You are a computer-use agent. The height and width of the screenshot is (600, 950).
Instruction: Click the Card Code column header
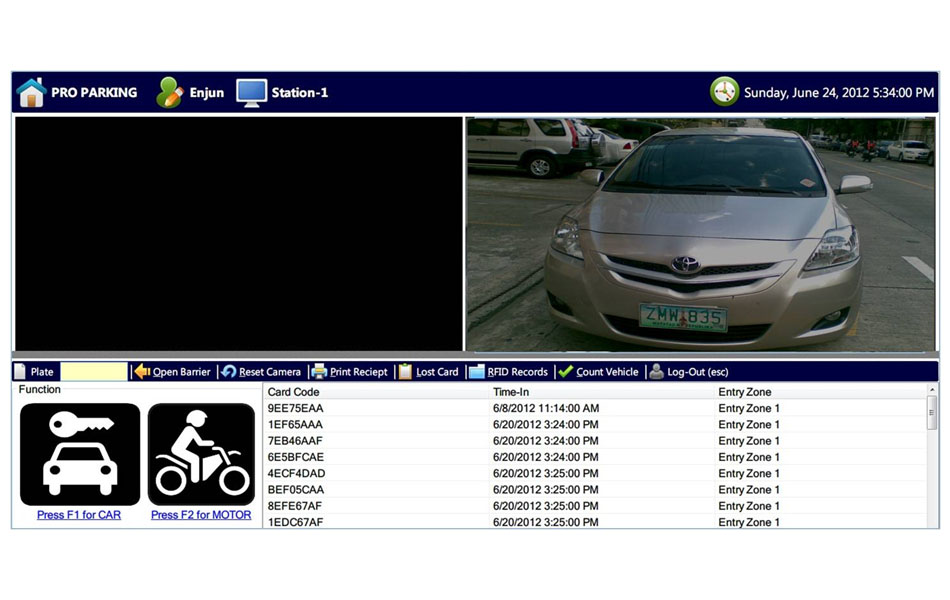(x=294, y=392)
